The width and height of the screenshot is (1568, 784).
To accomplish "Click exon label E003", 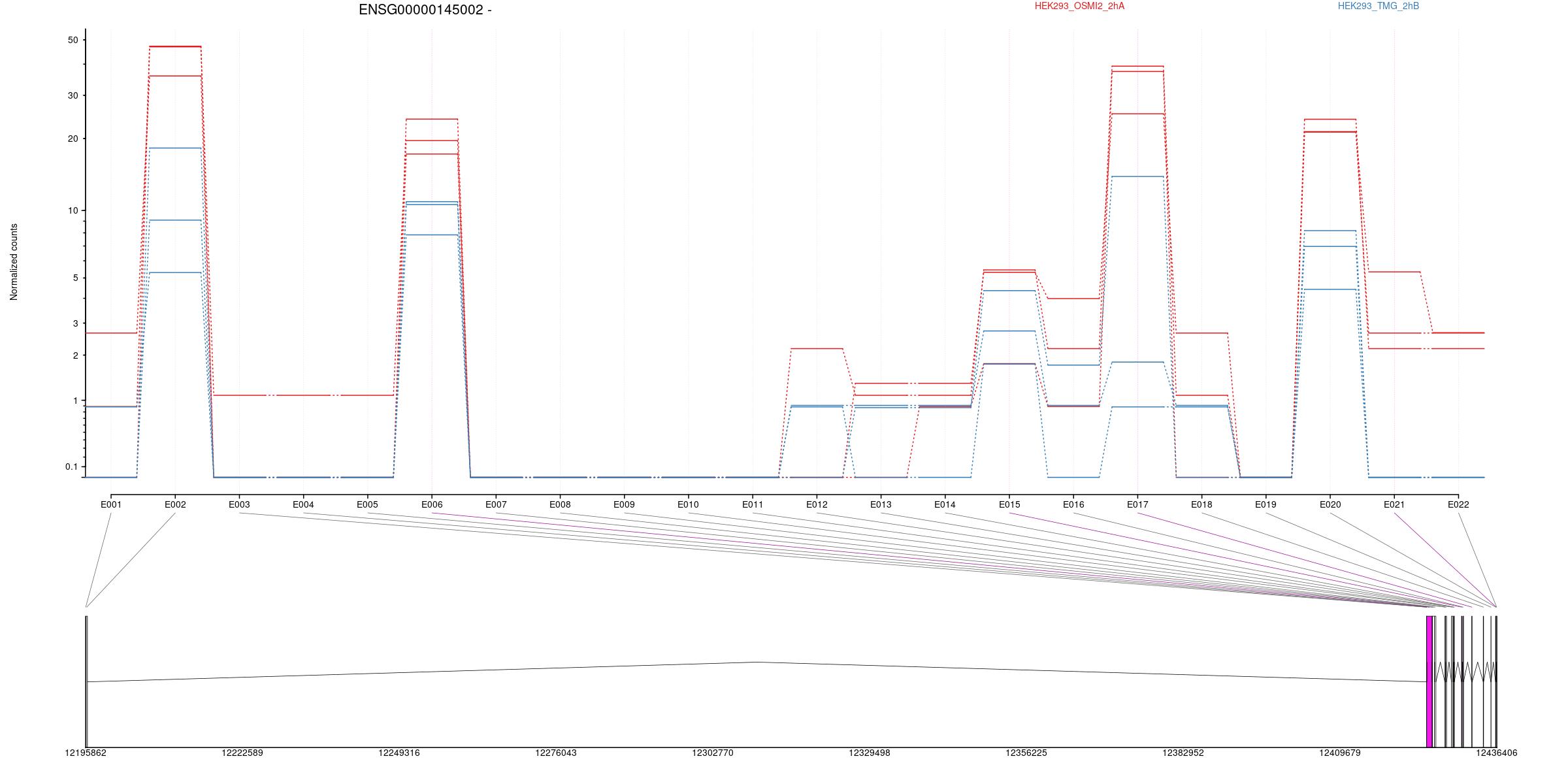I will (239, 504).
